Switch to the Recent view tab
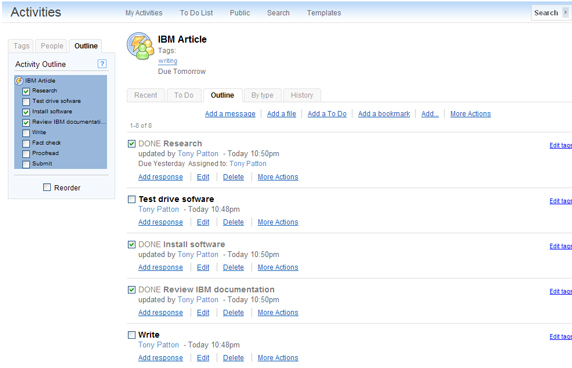This screenshot has width=572, height=368. pos(146,95)
